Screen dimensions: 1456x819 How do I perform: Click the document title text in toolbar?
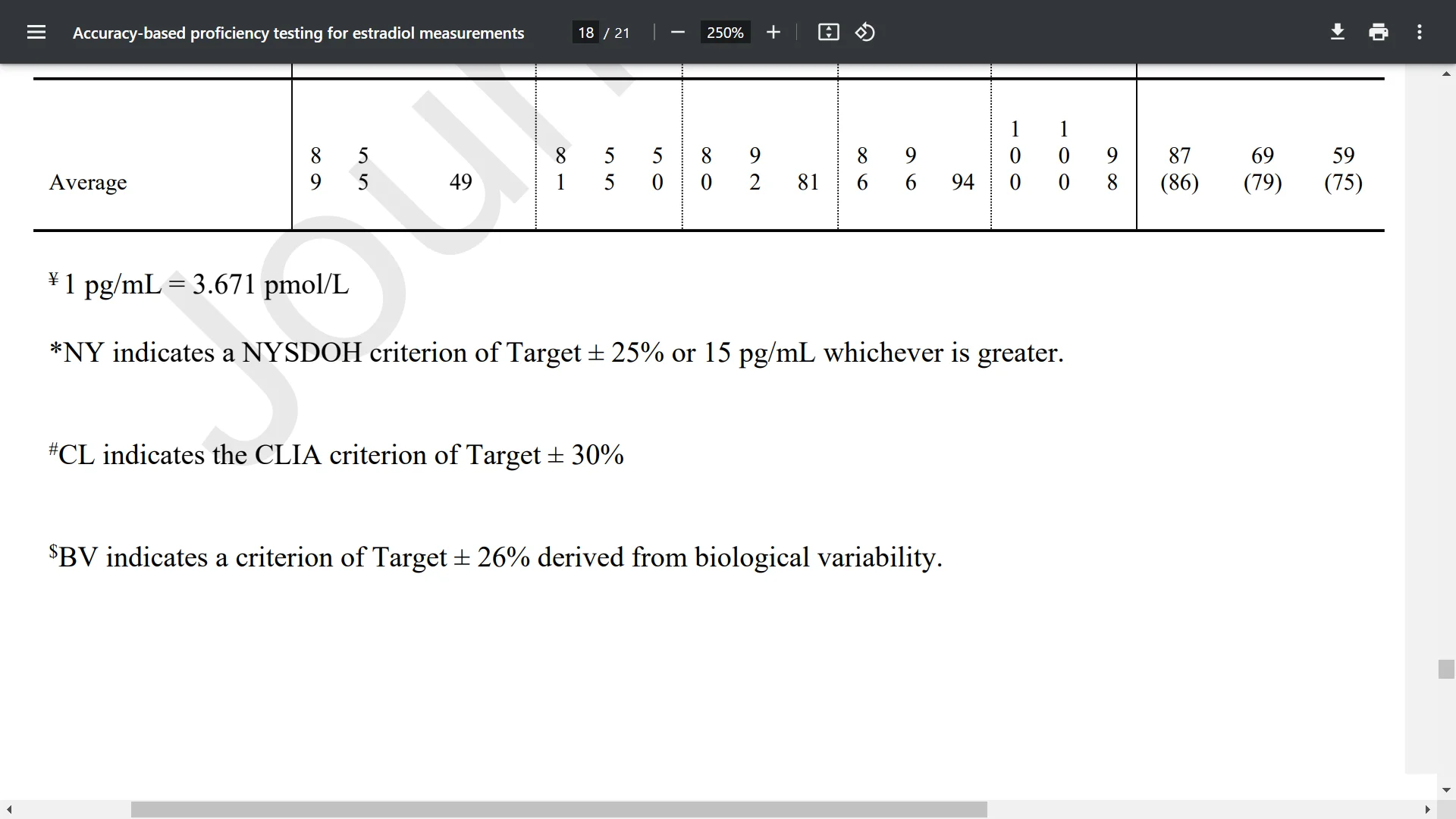tap(298, 33)
